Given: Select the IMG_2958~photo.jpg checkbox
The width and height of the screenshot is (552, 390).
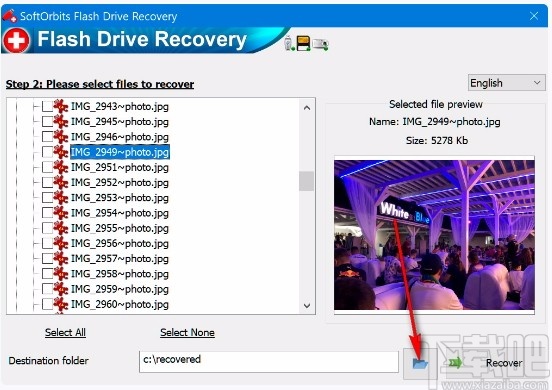Looking at the screenshot, I should pyautogui.click(x=47, y=273).
